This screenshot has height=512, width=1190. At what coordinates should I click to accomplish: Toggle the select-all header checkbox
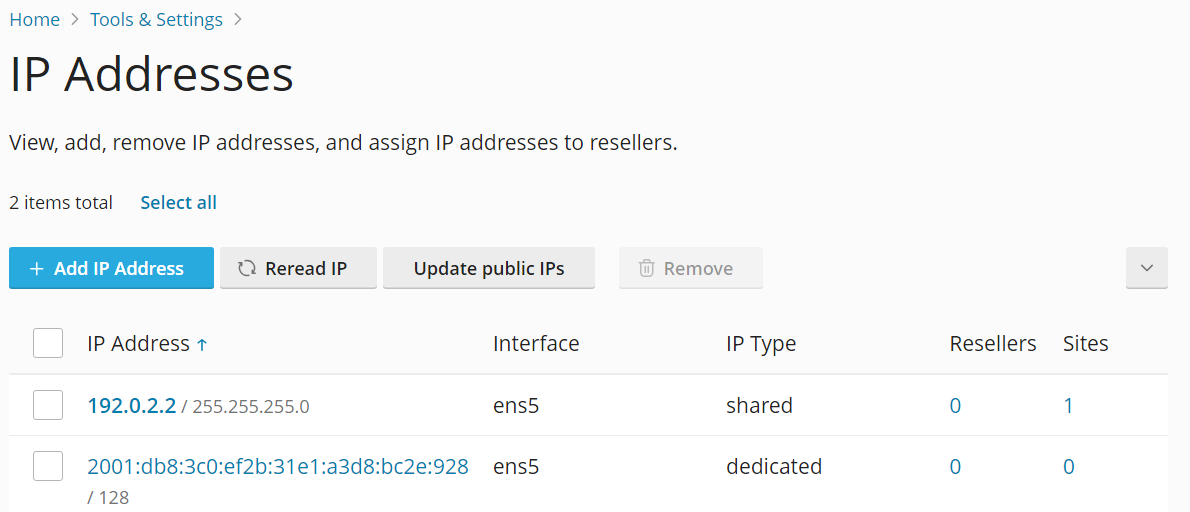(48, 344)
